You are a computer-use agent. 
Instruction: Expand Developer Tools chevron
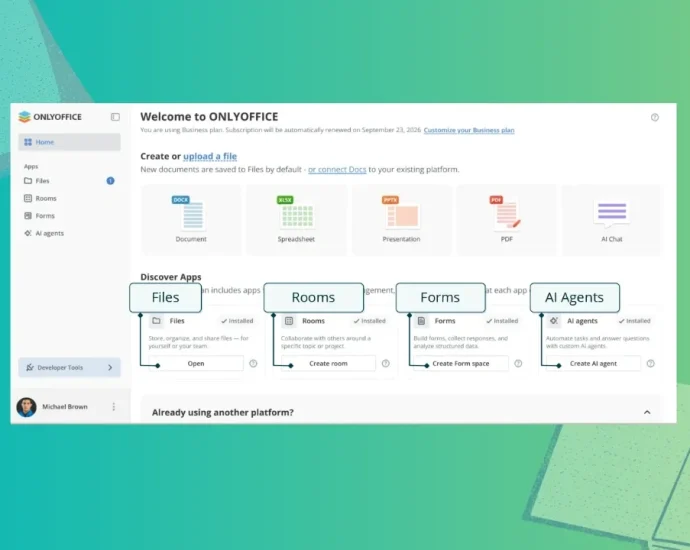(x=110, y=367)
